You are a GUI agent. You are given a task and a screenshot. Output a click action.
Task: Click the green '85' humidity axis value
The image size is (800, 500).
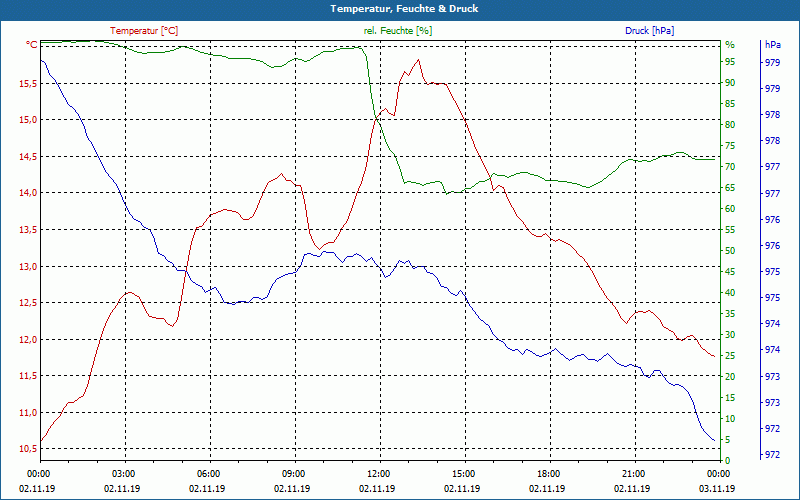(x=730, y=104)
